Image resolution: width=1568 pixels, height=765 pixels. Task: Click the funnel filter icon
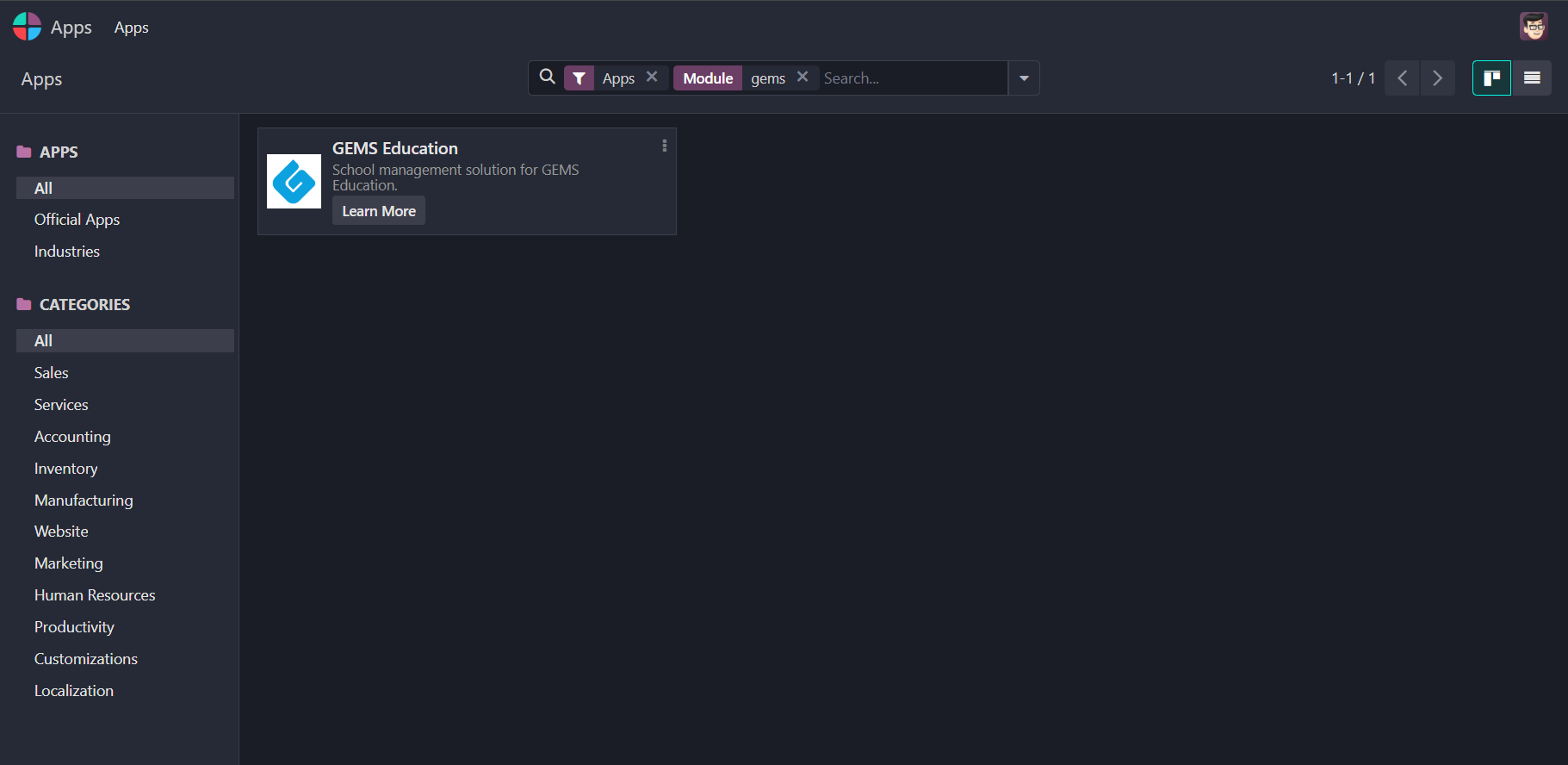pyautogui.click(x=579, y=78)
